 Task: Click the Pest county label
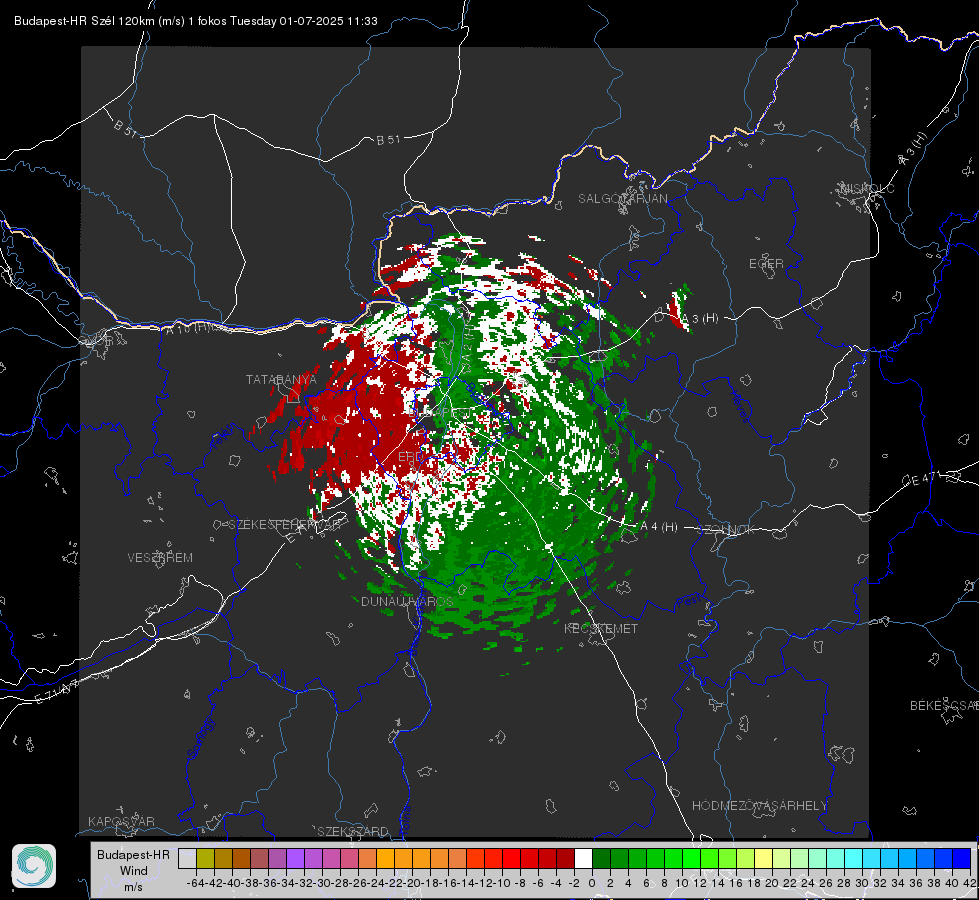tap(689, 601)
